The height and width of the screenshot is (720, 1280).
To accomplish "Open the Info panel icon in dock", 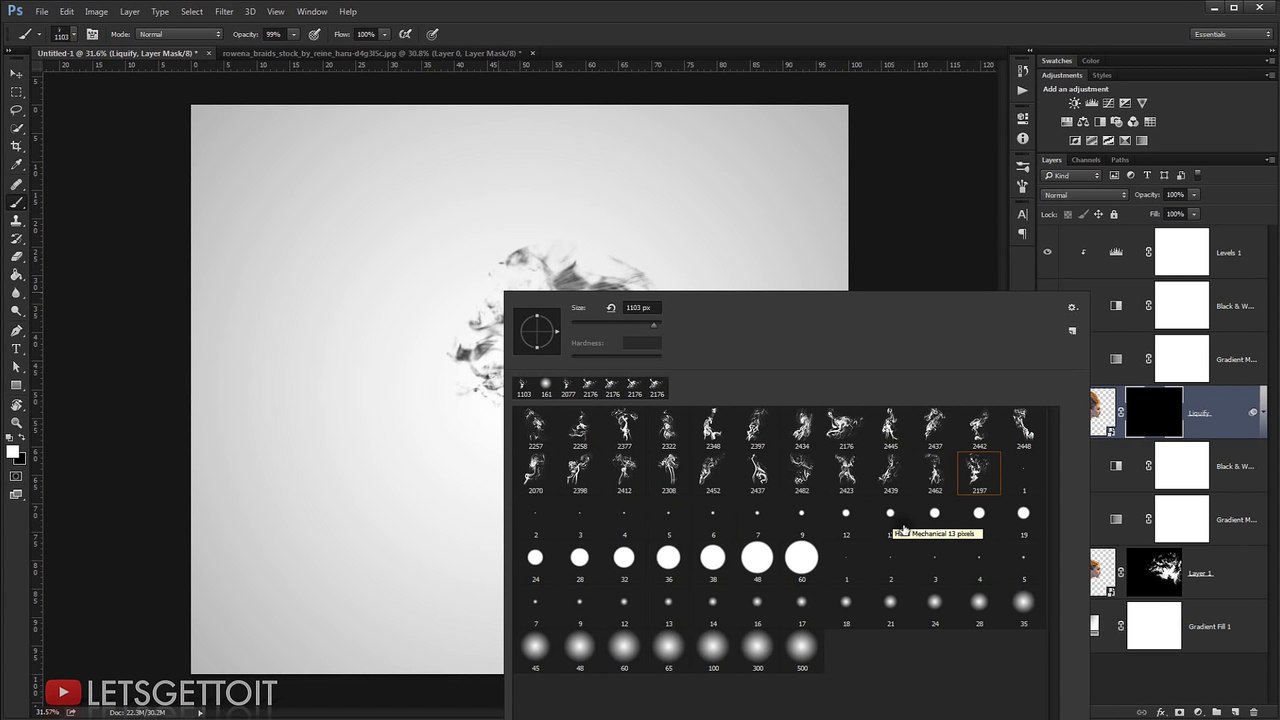I will pos(1022,139).
